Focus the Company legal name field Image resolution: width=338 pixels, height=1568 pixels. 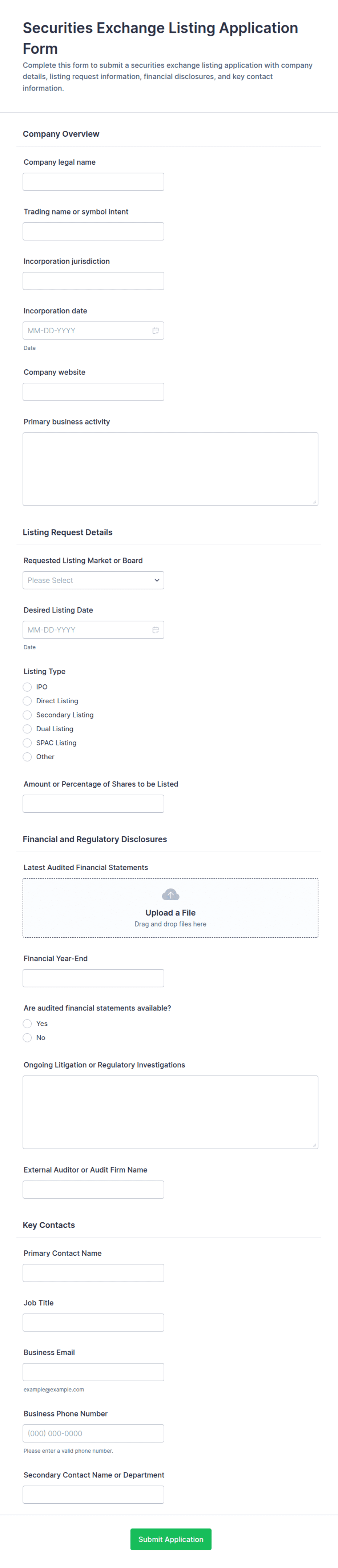pyautogui.click(x=93, y=182)
